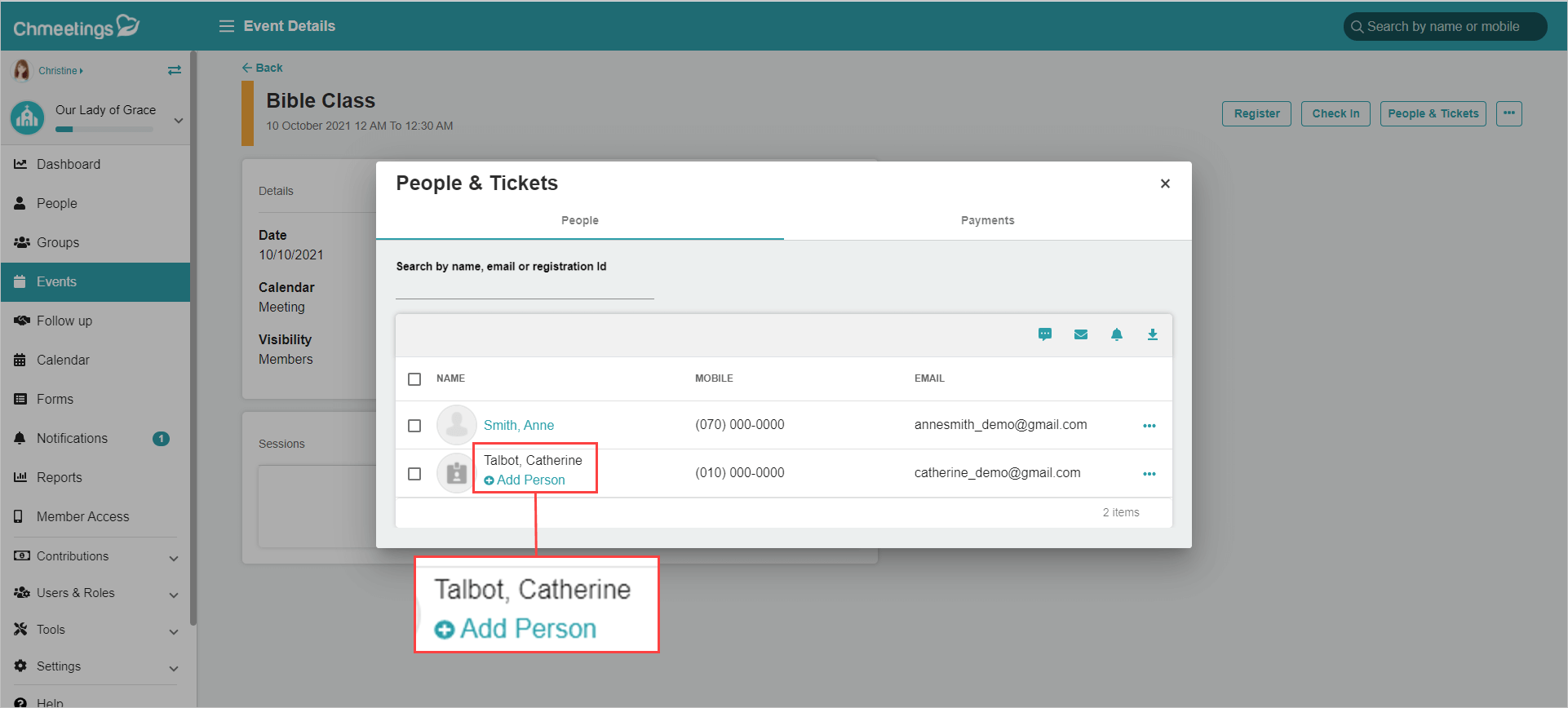Click the Contributions money icon

tap(21, 555)
